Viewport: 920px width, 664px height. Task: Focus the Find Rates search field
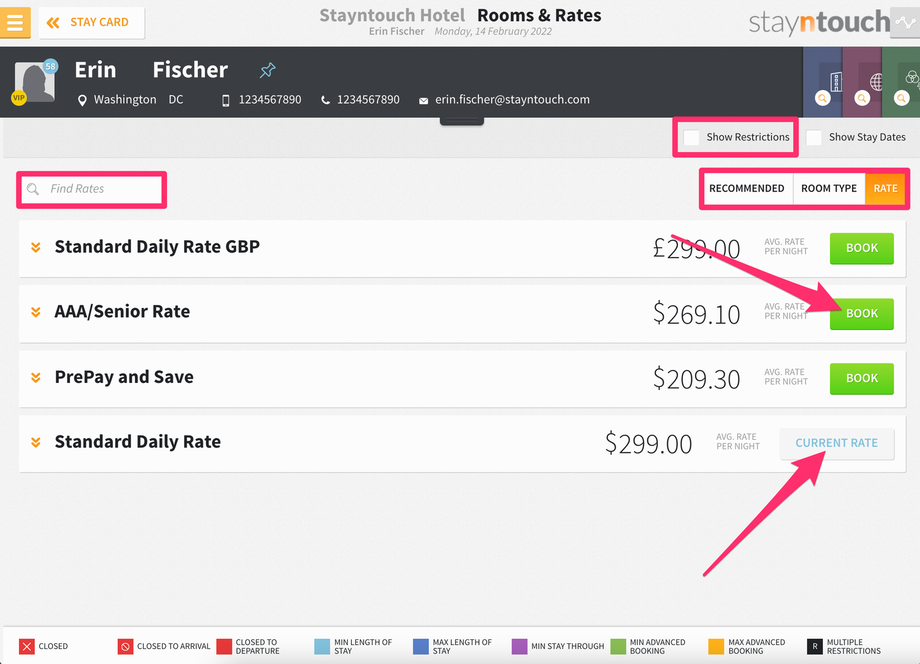[x=92, y=189]
